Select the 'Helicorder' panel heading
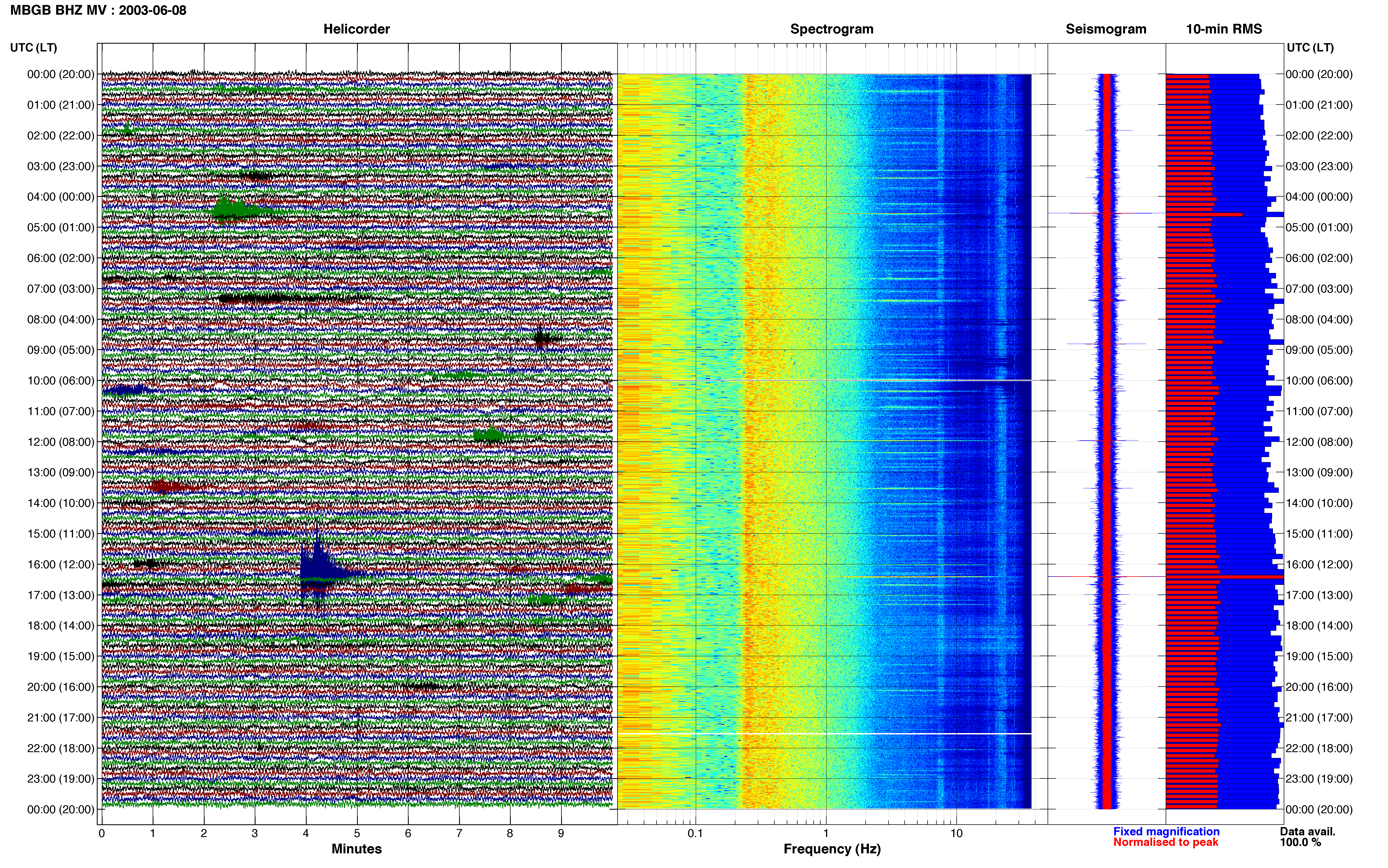Screen dimensions: 1388x868 pyautogui.click(x=356, y=29)
